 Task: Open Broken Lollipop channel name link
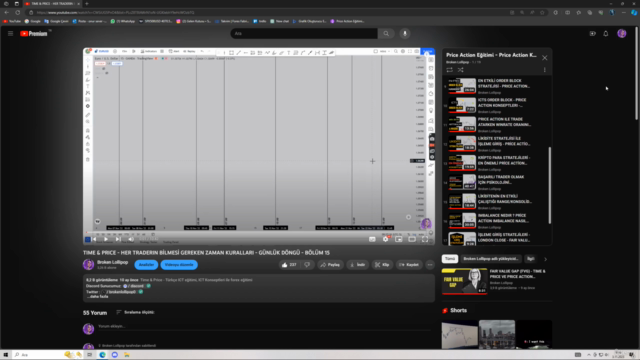coord(113,262)
